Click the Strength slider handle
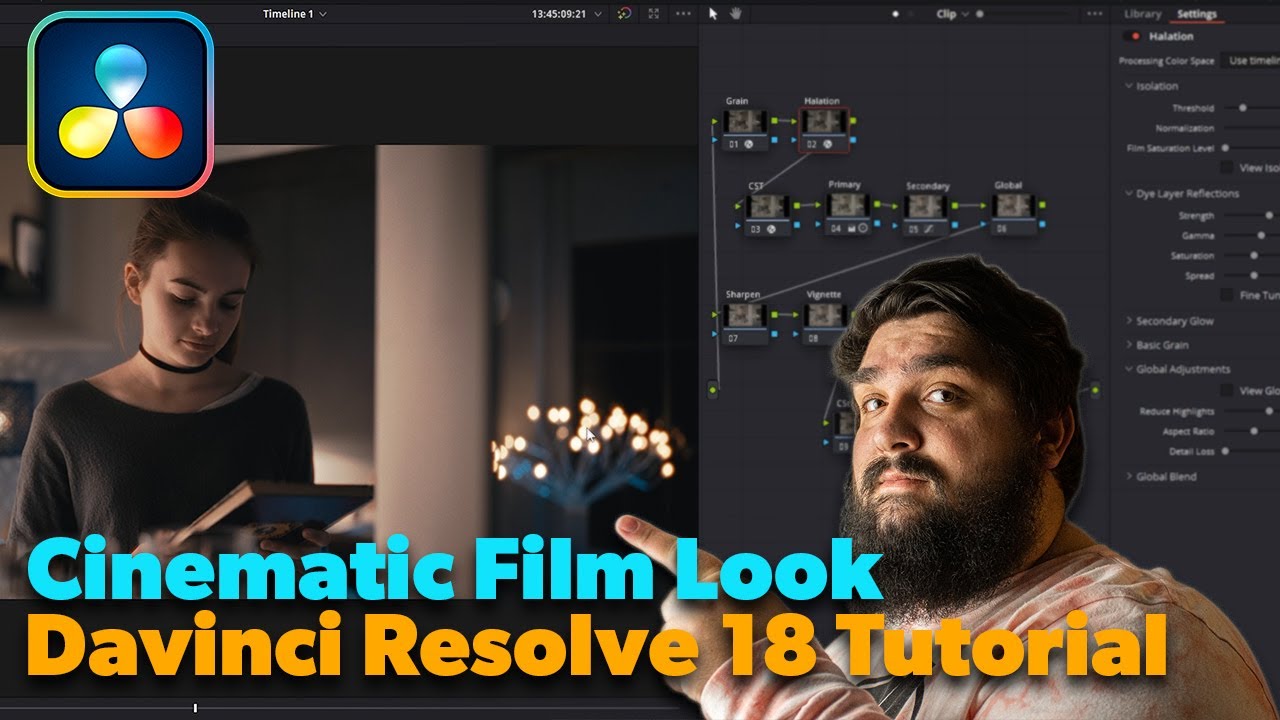The image size is (1280, 720). pos(1269,216)
